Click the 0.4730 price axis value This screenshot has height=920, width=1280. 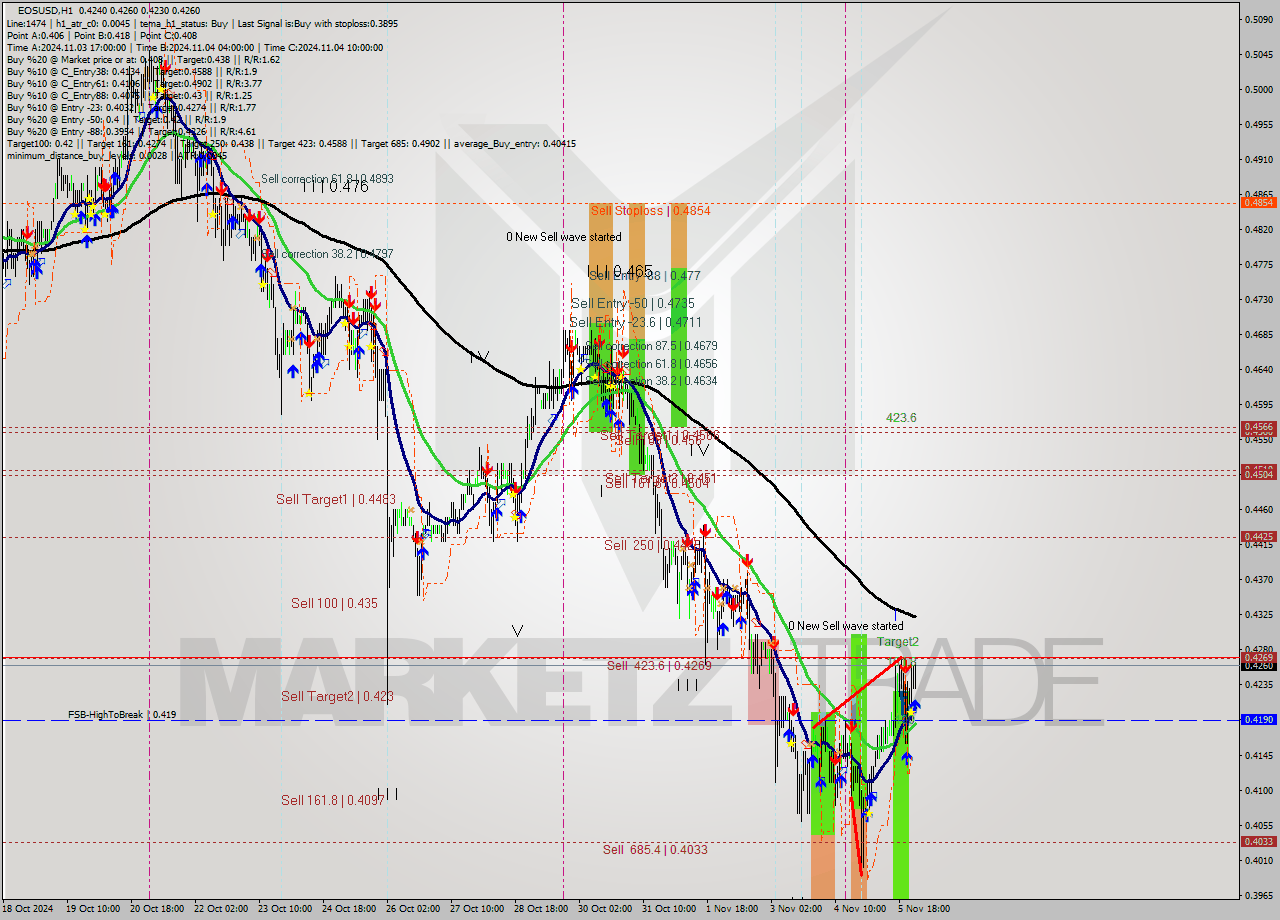tap(1258, 299)
